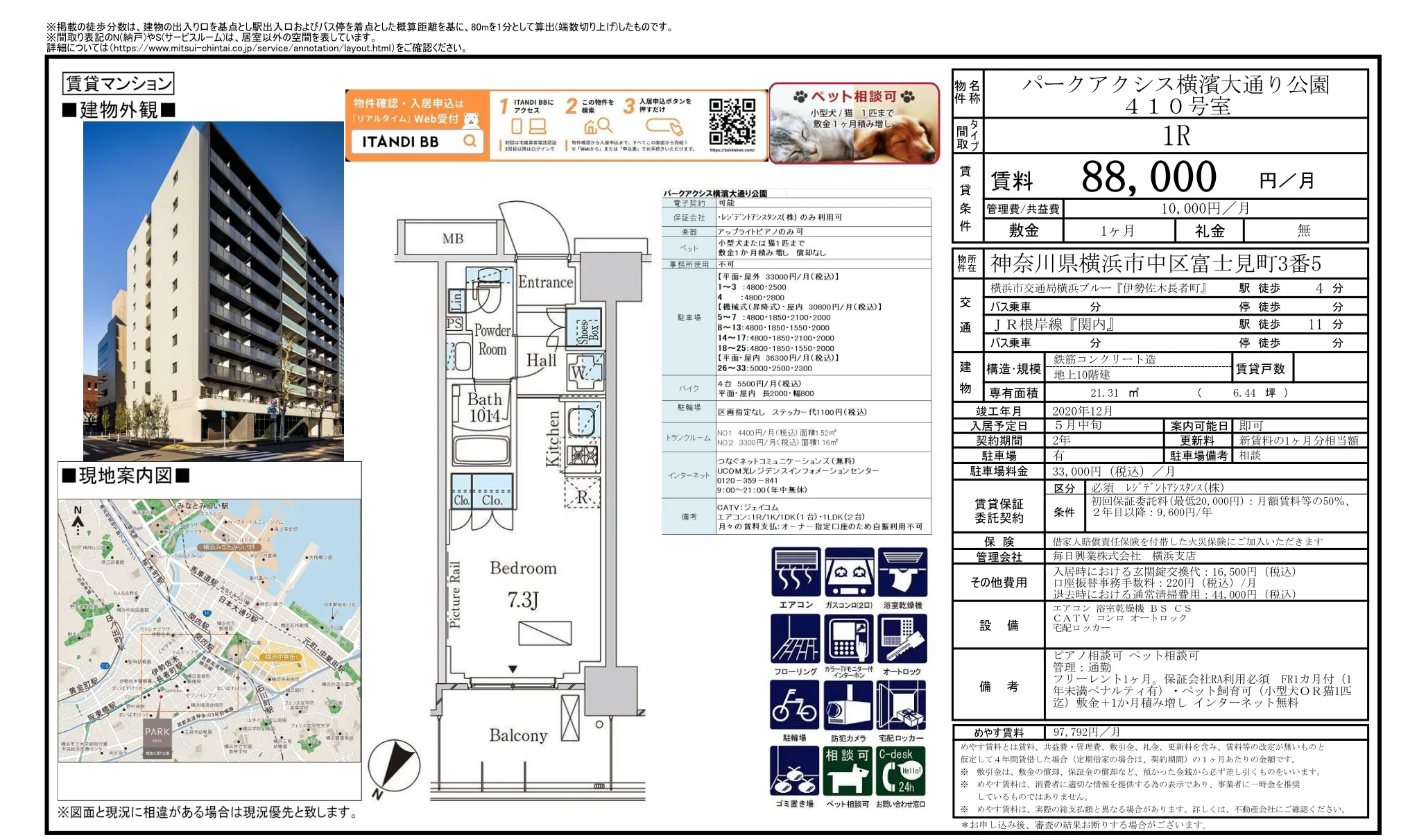Click the QR code in the ITANDI banner
1426x840 pixels.
pos(732,121)
